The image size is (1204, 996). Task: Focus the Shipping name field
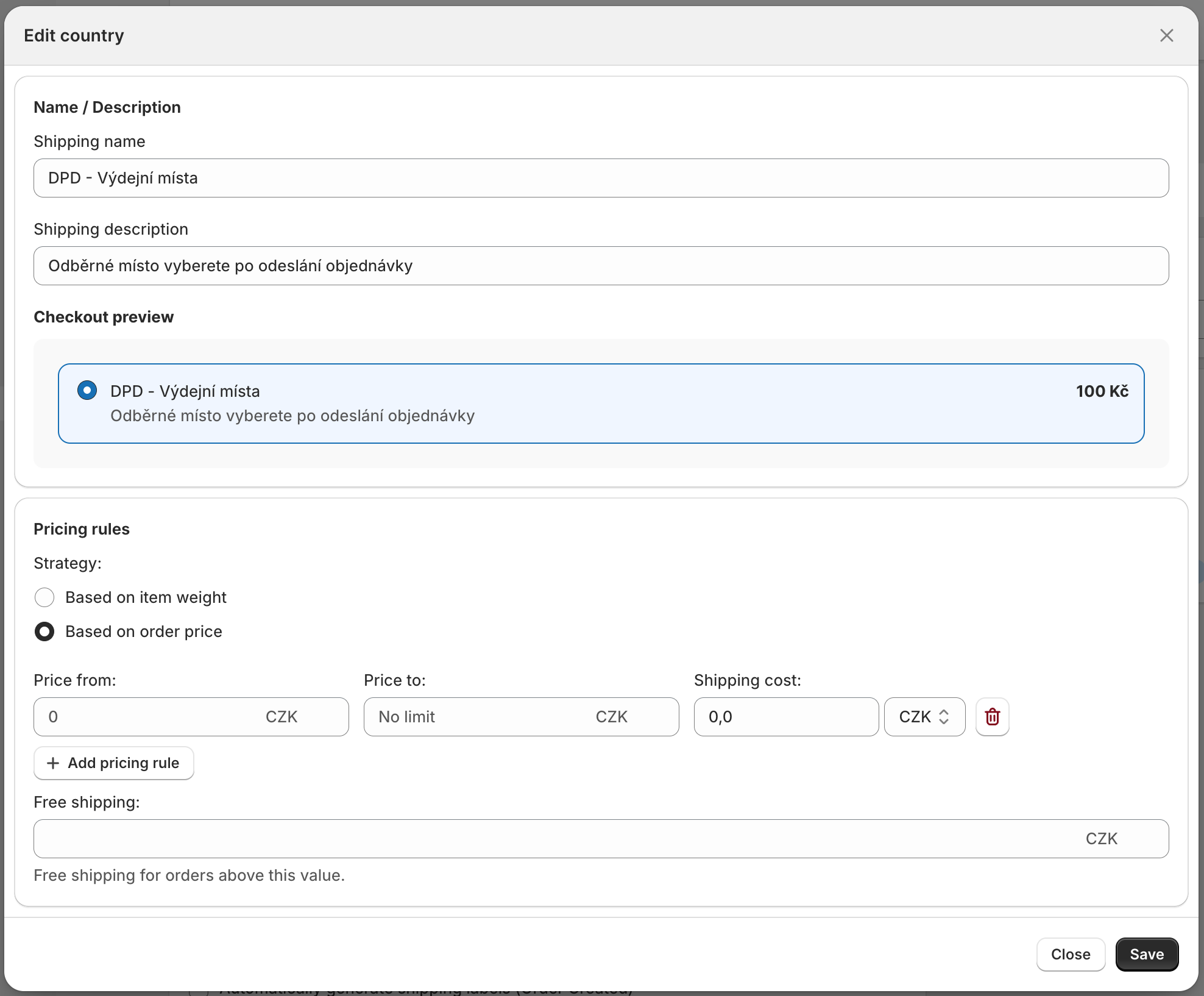[x=600, y=178]
